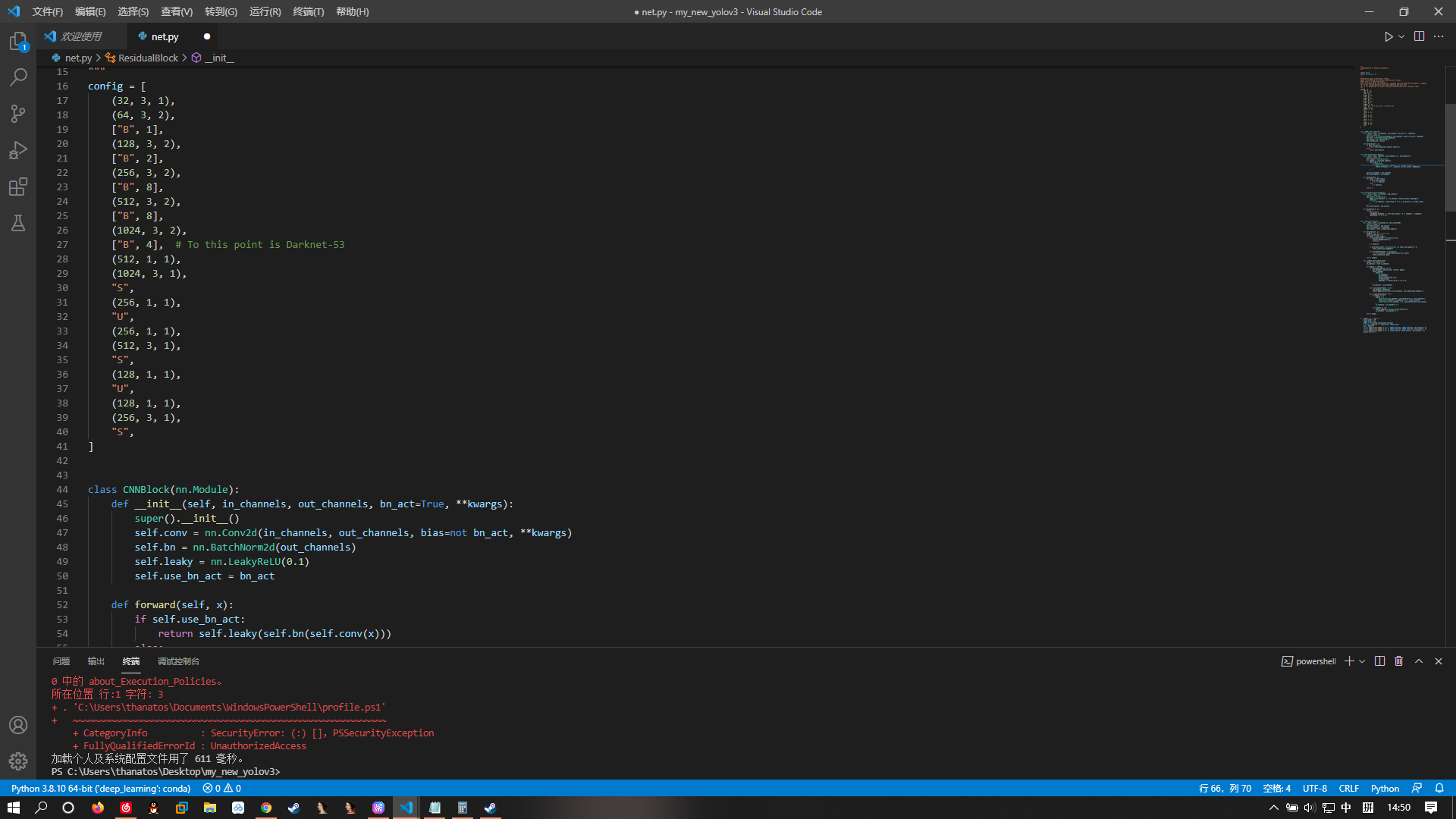Open the Windows Start menu
Image resolution: width=1456 pixels, height=819 pixels.
14,808
